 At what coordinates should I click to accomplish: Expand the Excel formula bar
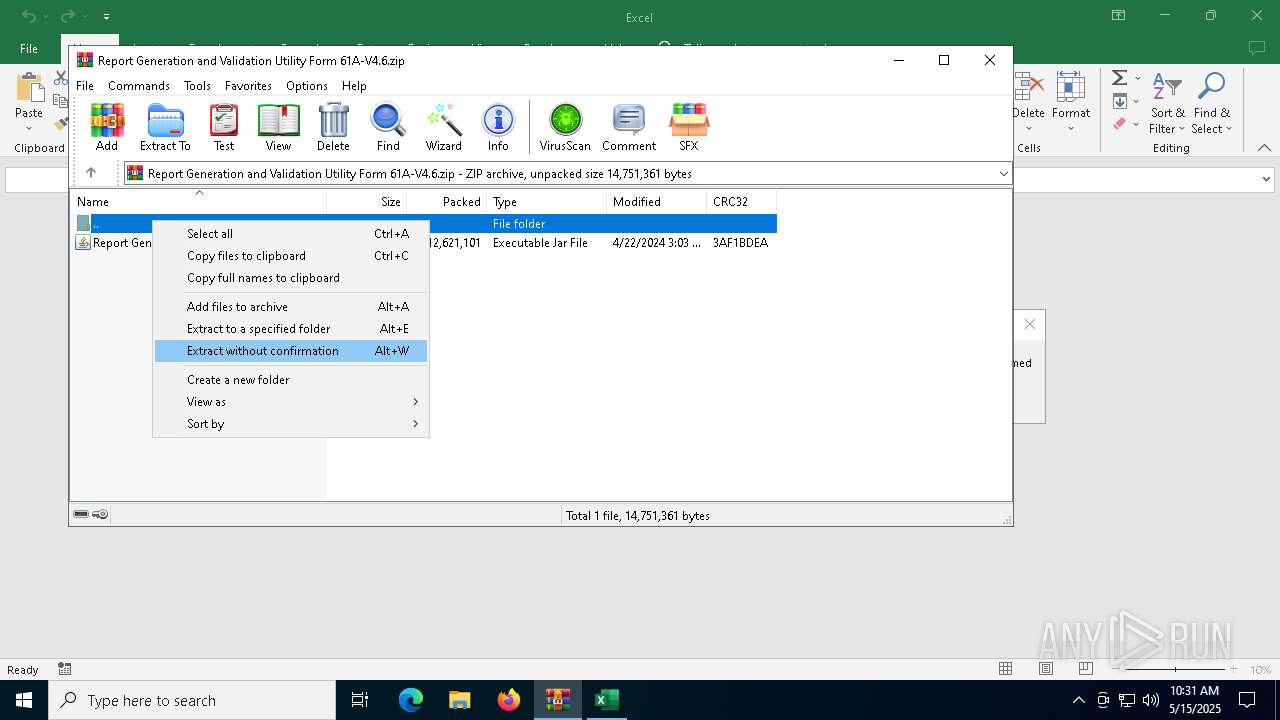click(x=1266, y=180)
